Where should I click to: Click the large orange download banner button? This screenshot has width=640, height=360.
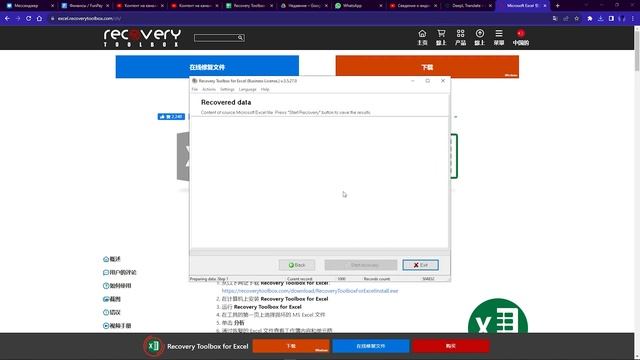(x=427, y=67)
